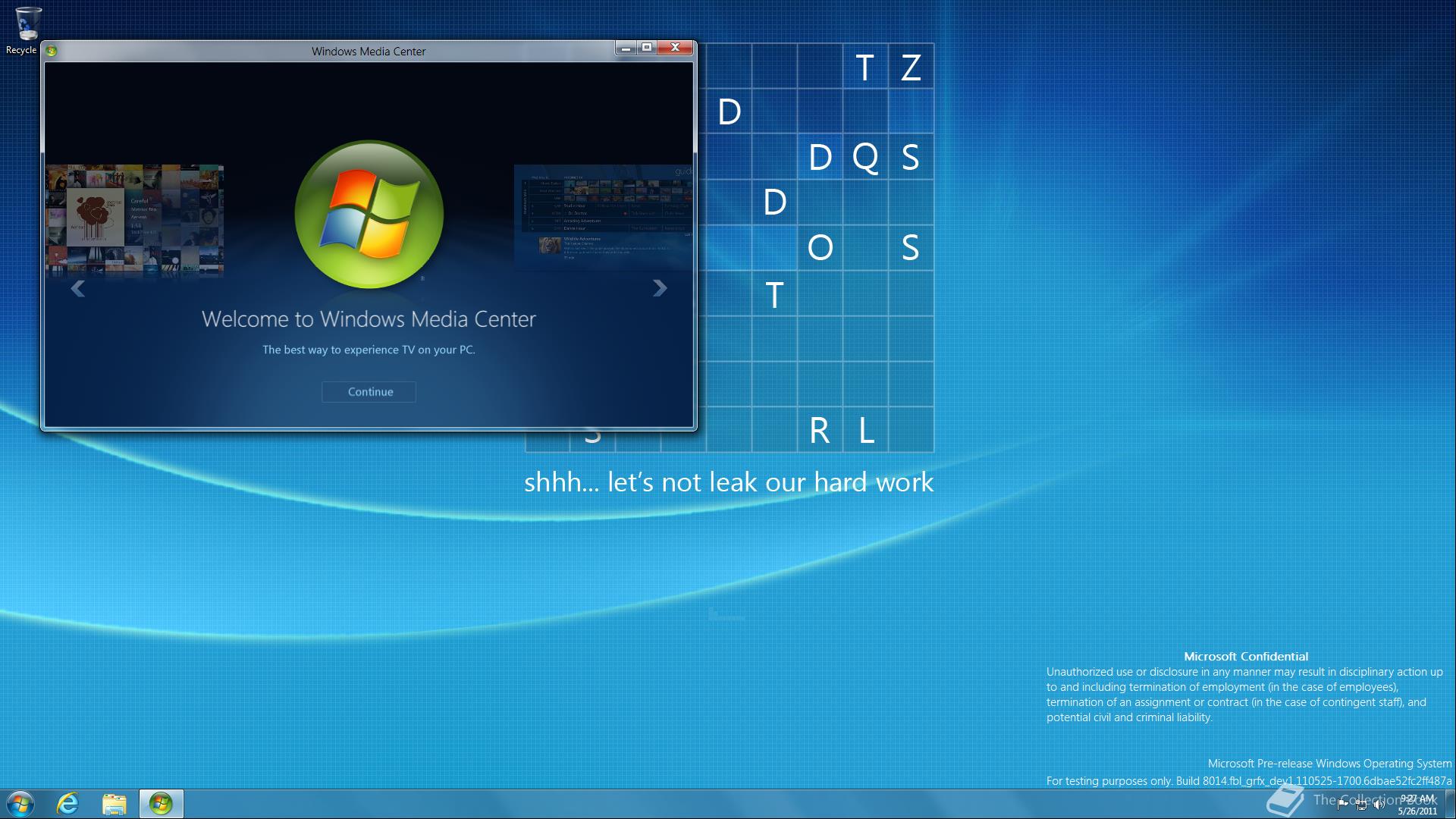Image resolution: width=1456 pixels, height=819 pixels.
Task: Go to the next welcome slide arrow
Action: pos(660,288)
